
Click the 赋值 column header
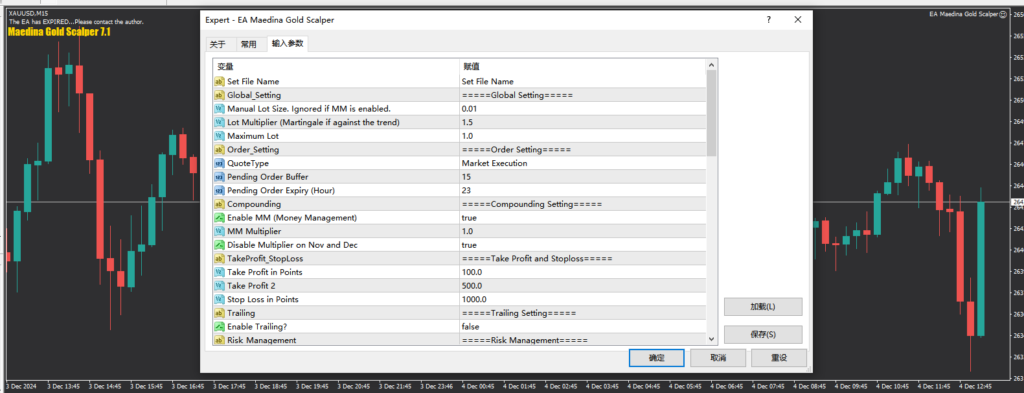[583, 66]
